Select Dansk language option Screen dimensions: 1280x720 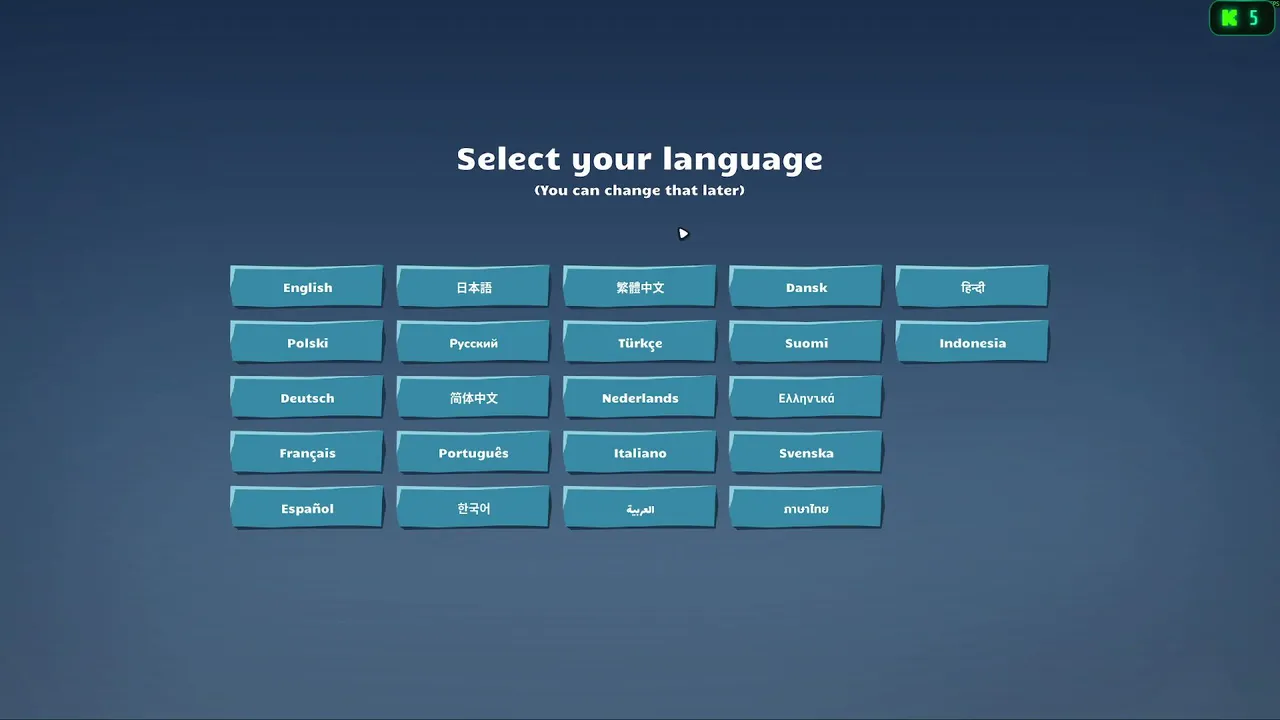pyautogui.click(x=806, y=287)
